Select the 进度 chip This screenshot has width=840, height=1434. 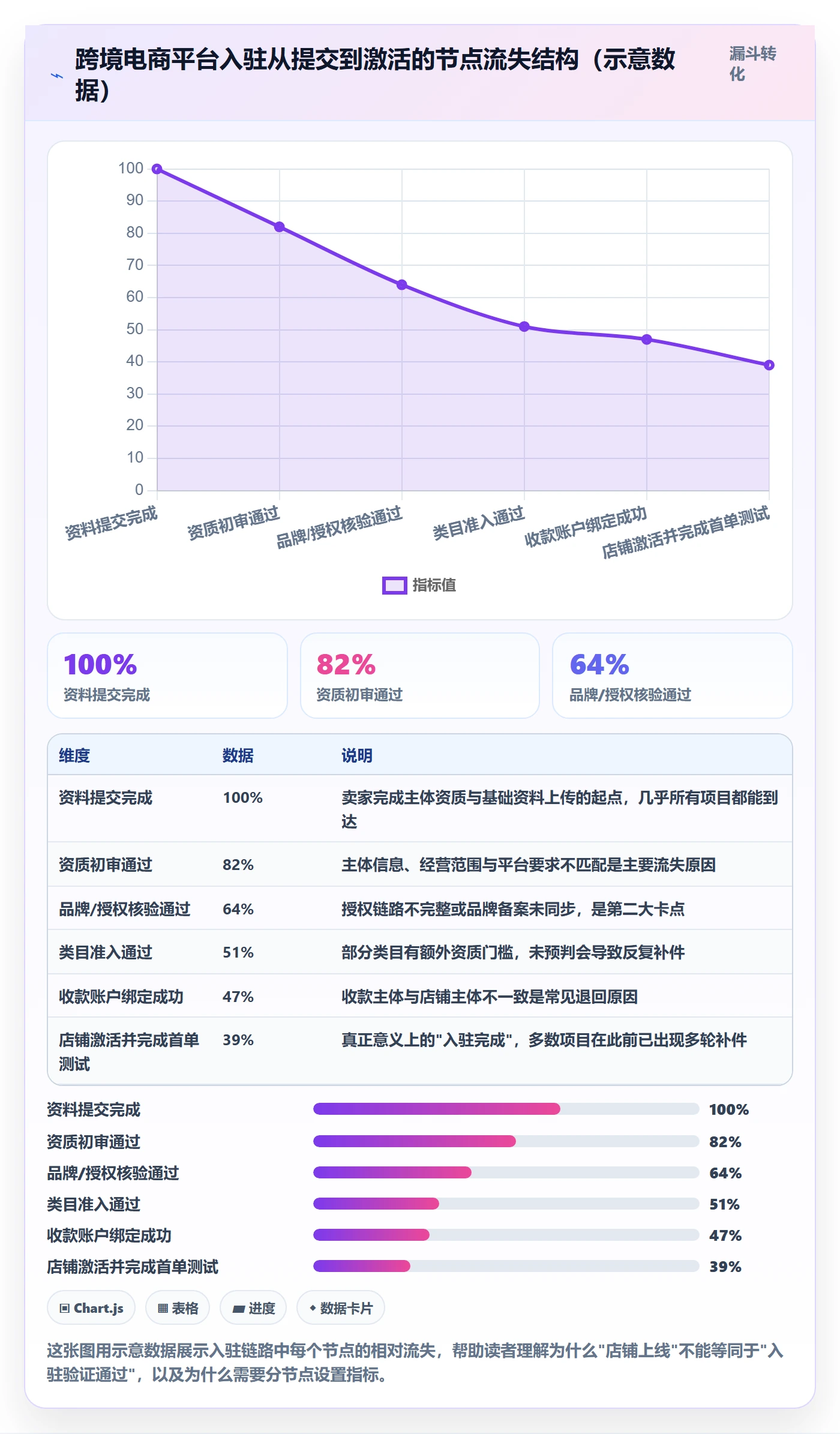coord(253,1308)
